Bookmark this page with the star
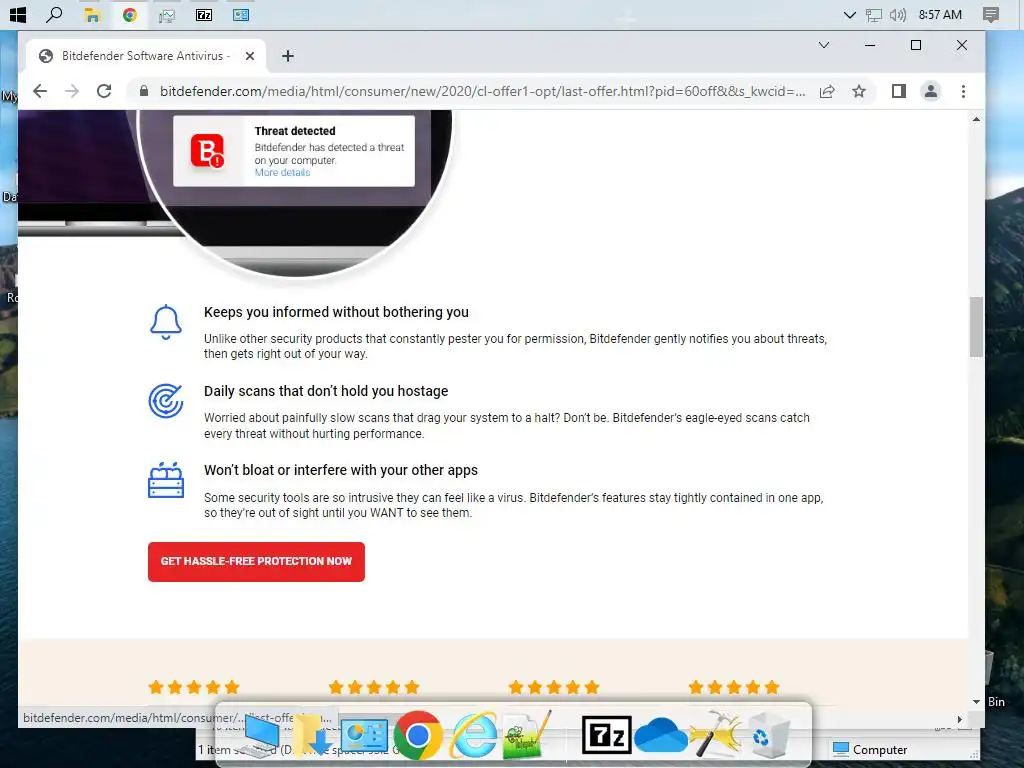The height and width of the screenshot is (768, 1024). click(859, 91)
